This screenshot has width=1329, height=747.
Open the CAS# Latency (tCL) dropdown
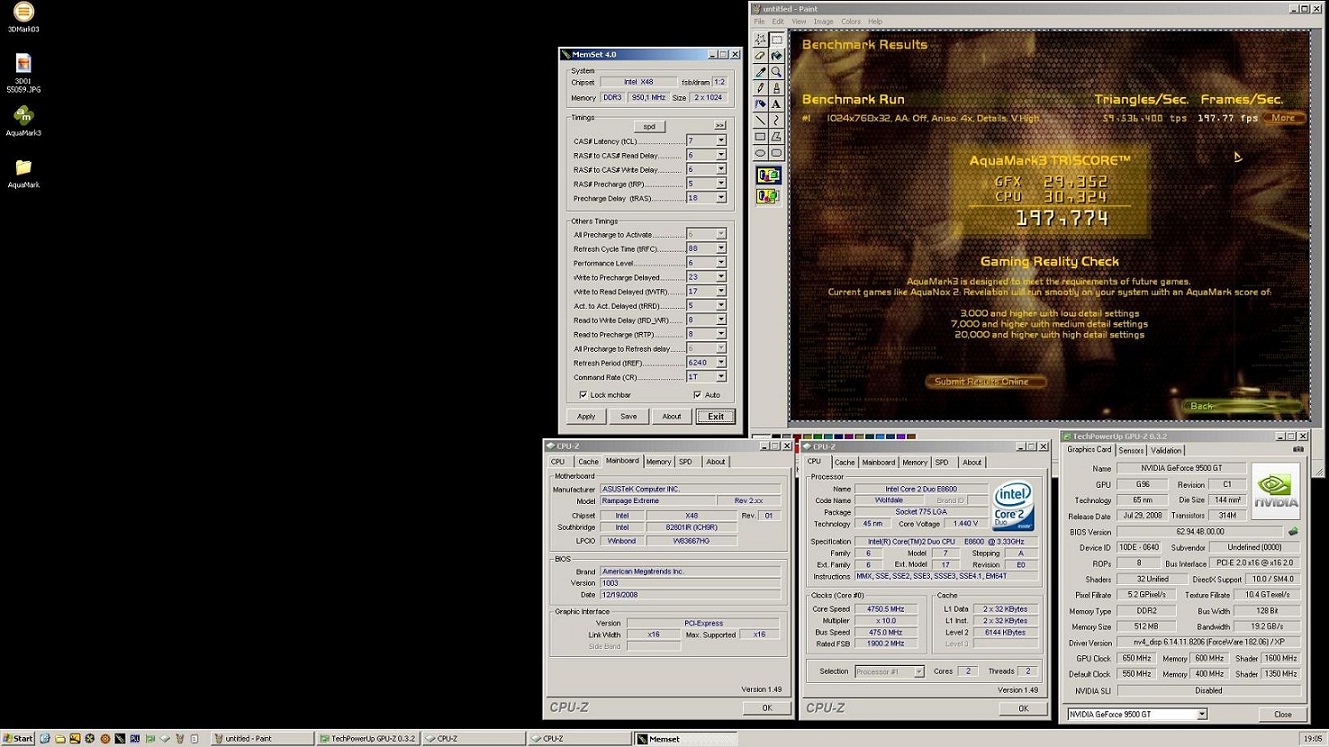720,141
